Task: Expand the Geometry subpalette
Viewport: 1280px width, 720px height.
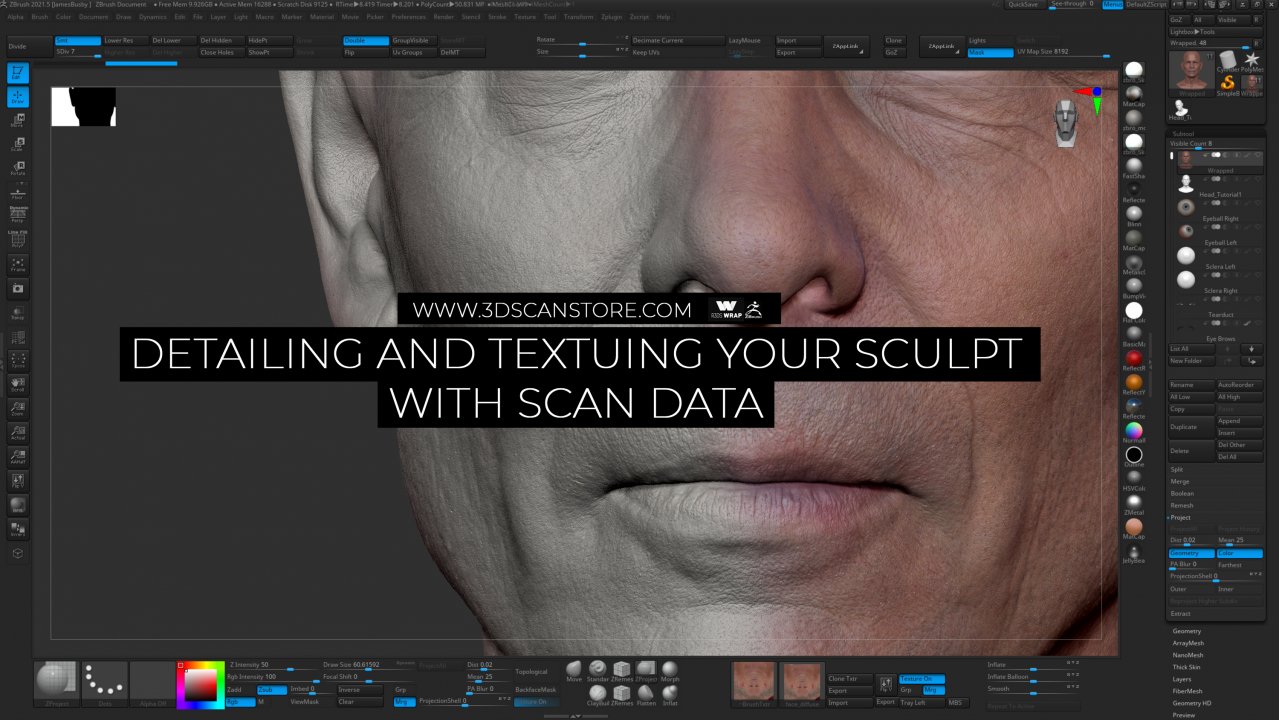Action: (1187, 631)
